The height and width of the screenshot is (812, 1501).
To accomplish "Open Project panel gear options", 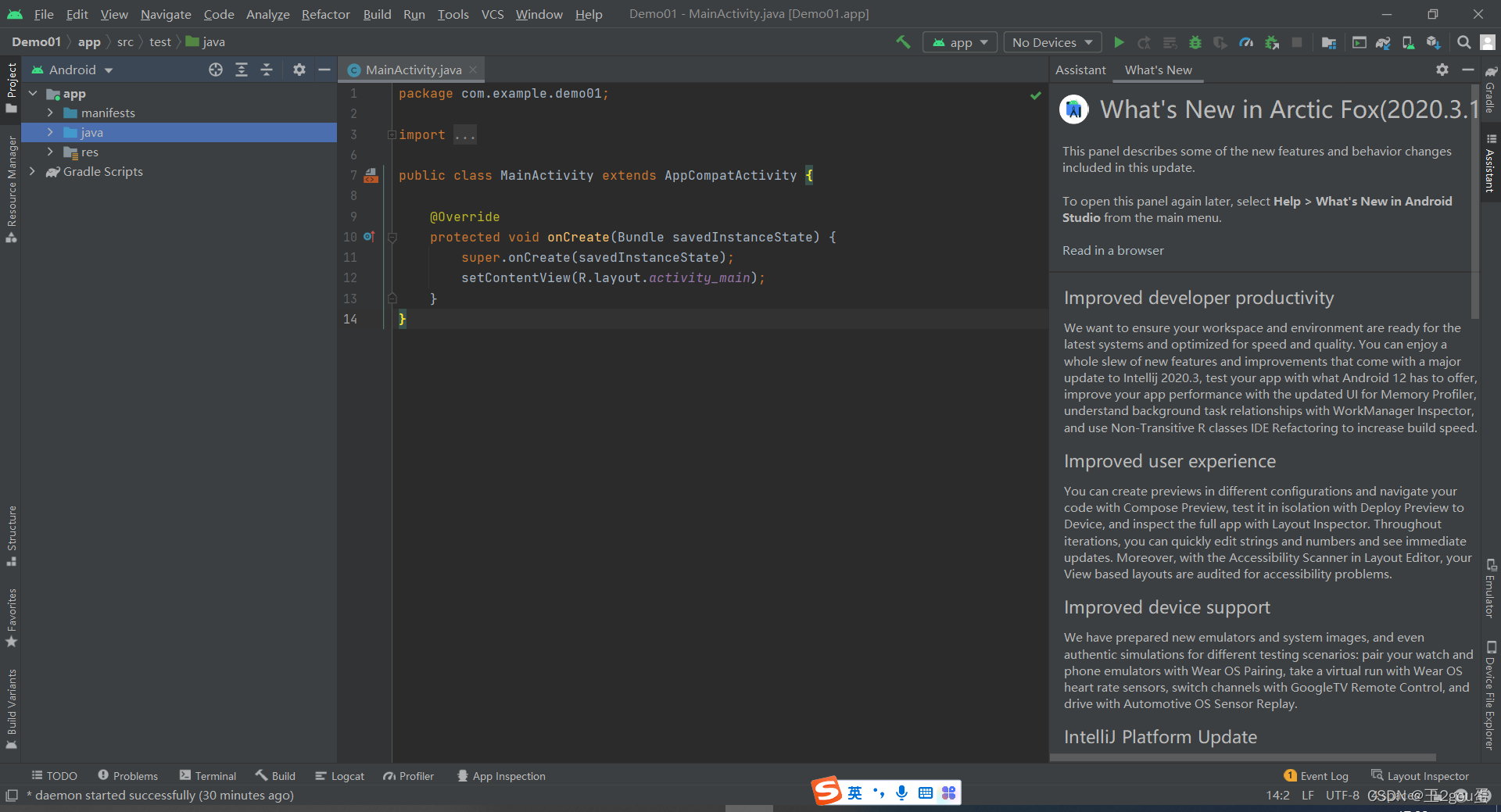I will pos(299,70).
